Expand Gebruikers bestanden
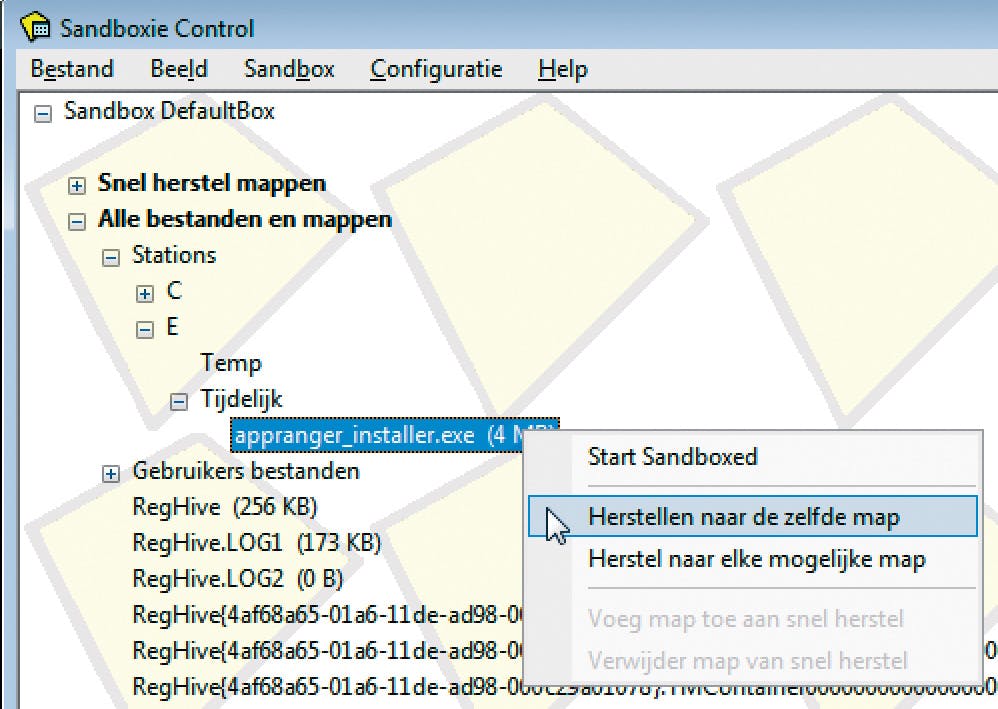Image resolution: width=998 pixels, height=709 pixels. [x=111, y=474]
